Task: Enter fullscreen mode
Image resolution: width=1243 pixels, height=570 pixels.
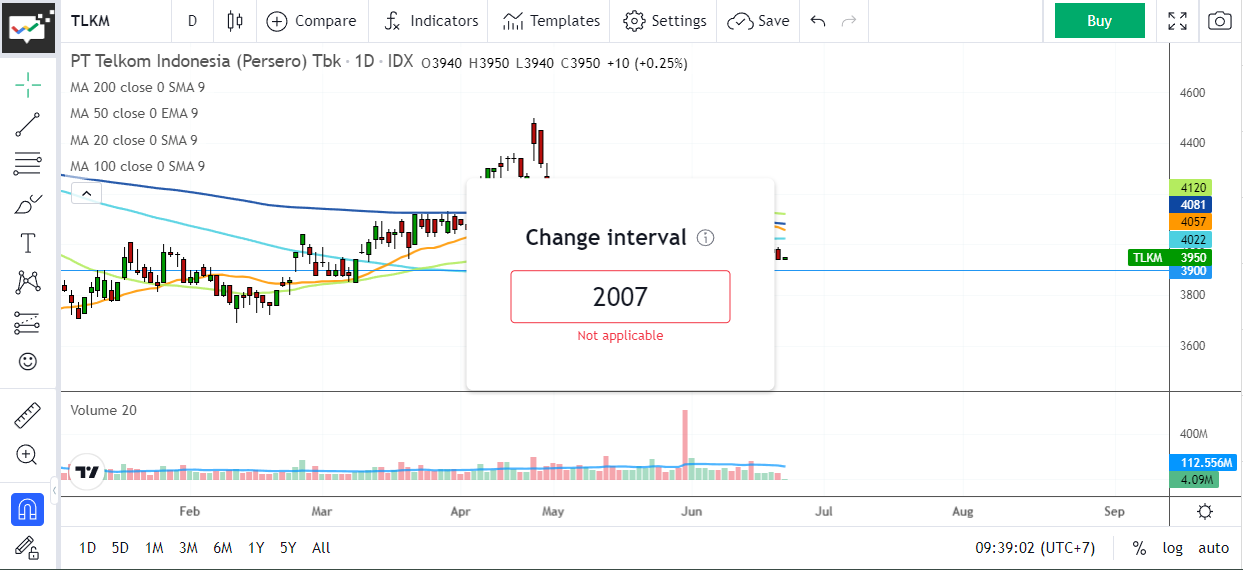Action: 1178,21
